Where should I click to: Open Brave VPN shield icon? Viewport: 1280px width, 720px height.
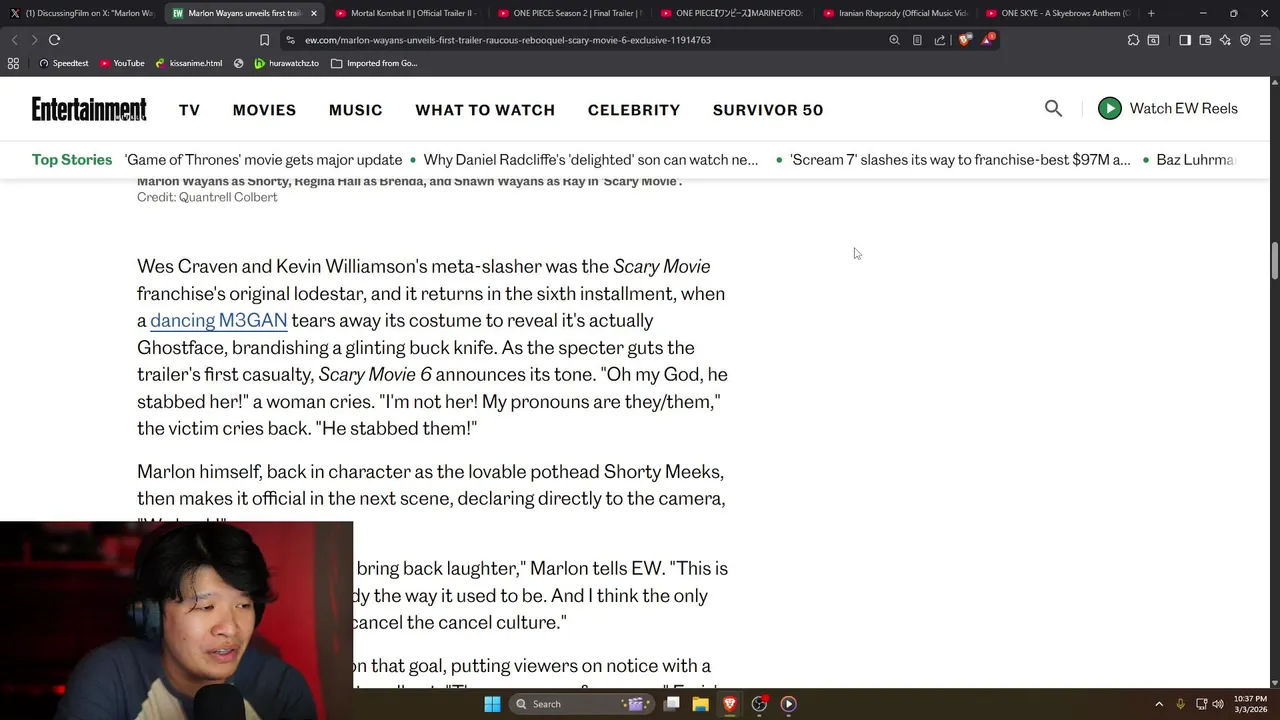click(1245, 40)
